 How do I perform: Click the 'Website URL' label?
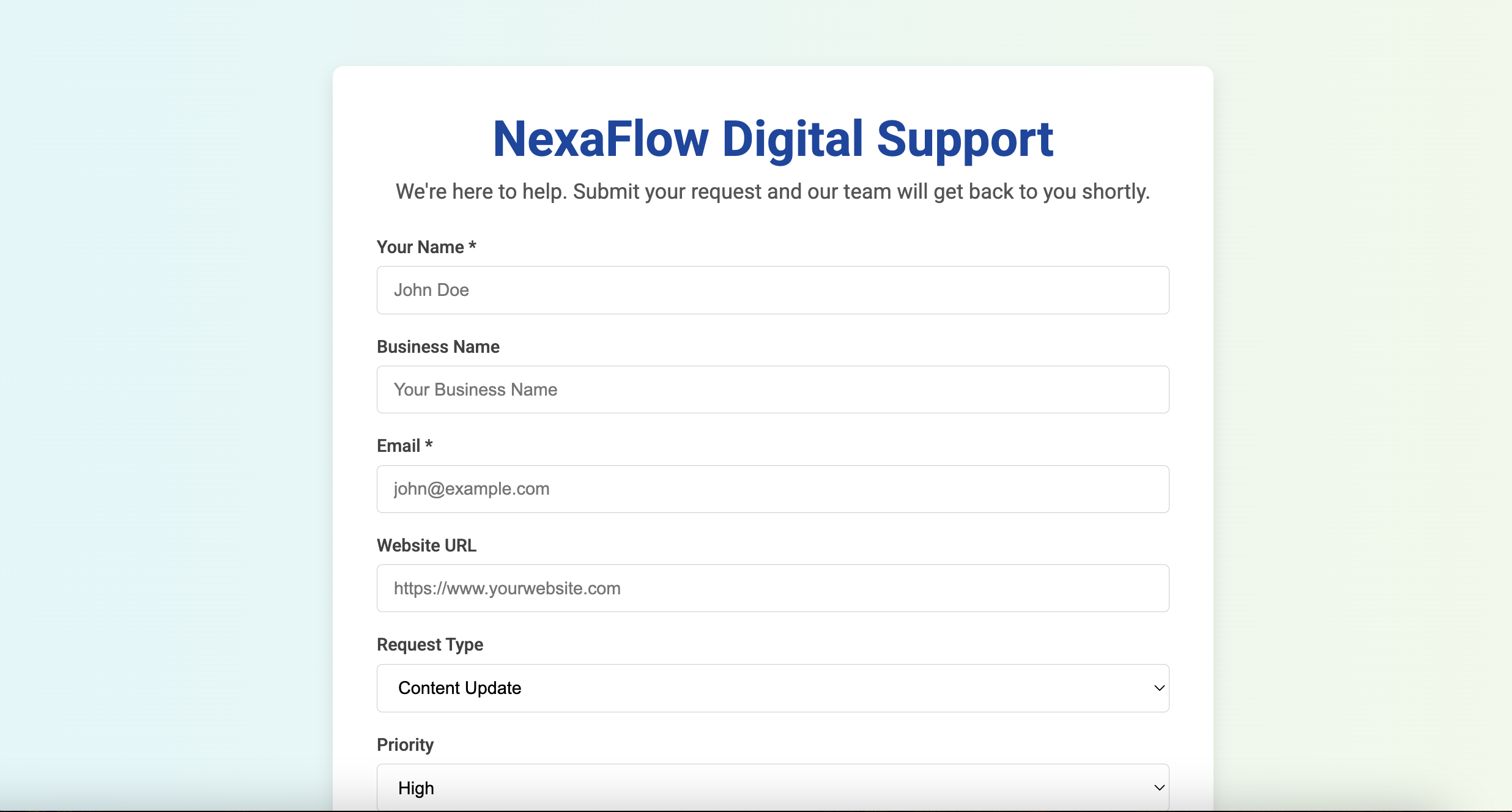426,545
